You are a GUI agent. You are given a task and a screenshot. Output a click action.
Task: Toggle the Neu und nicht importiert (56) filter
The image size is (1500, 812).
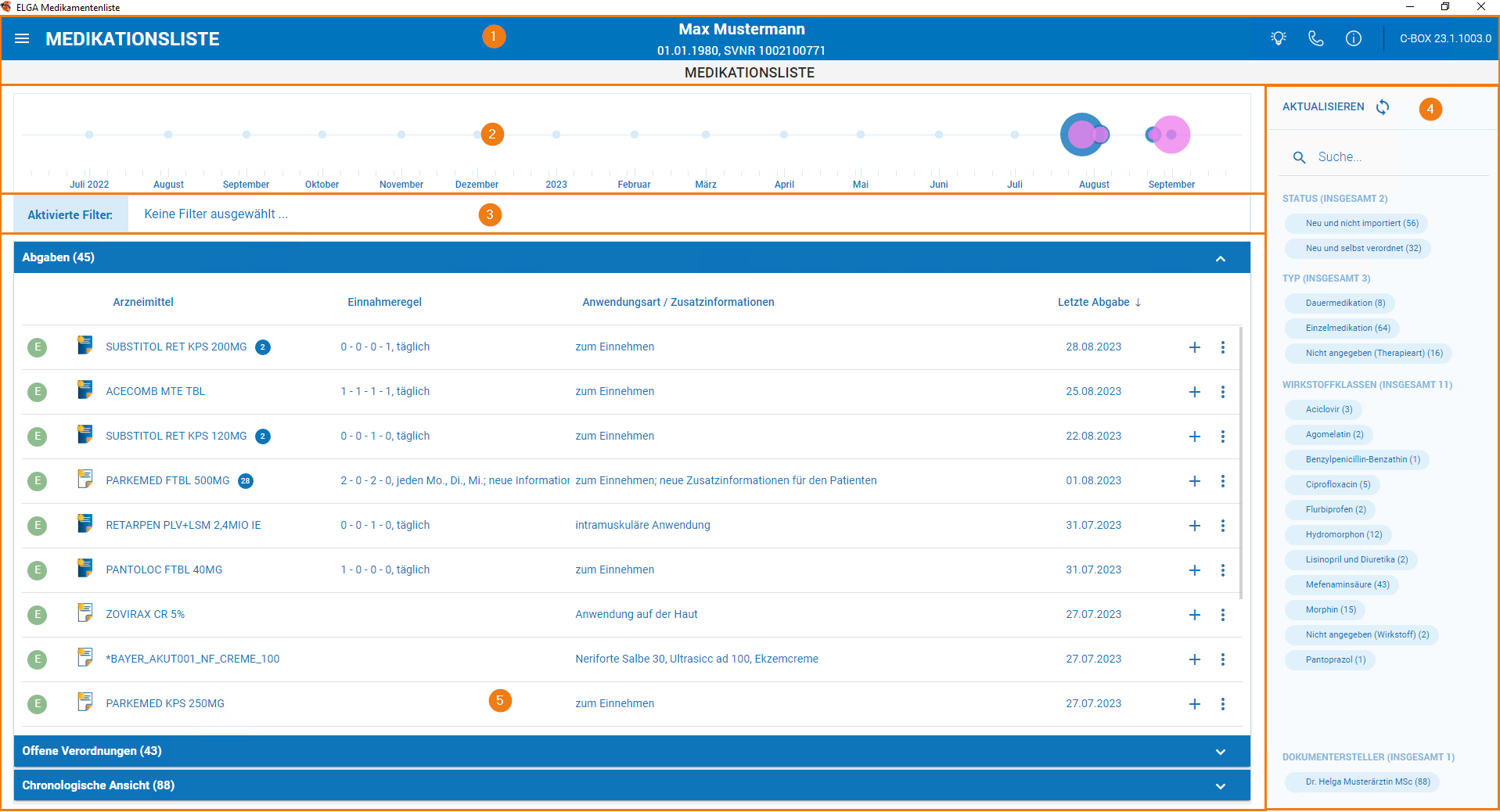(x=1356, y=224)
